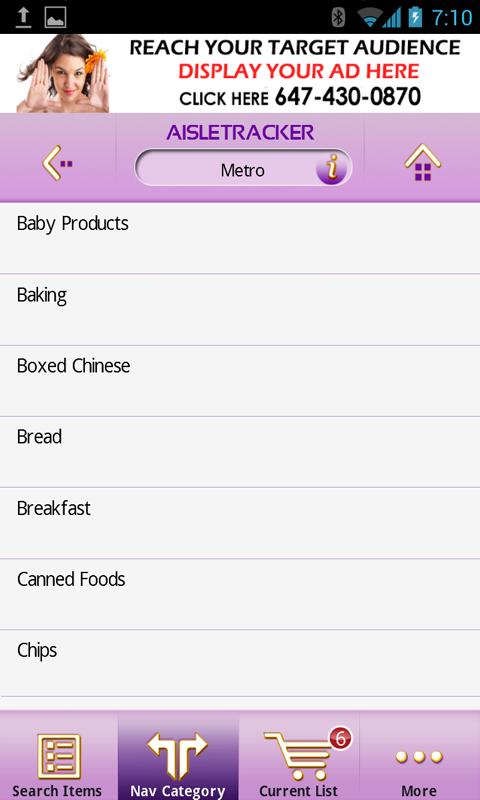Change store using Metro selector
The image size is (480, 800).
[x=243, y=168]
